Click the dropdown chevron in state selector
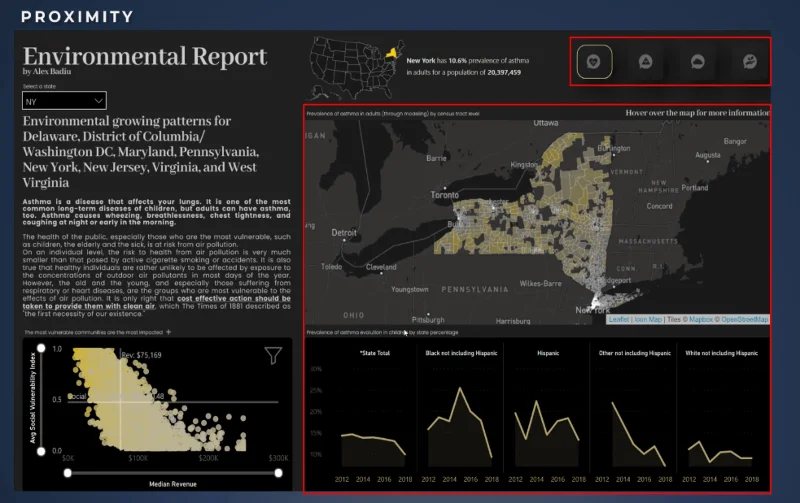800x503 pixels. (98, 101)
